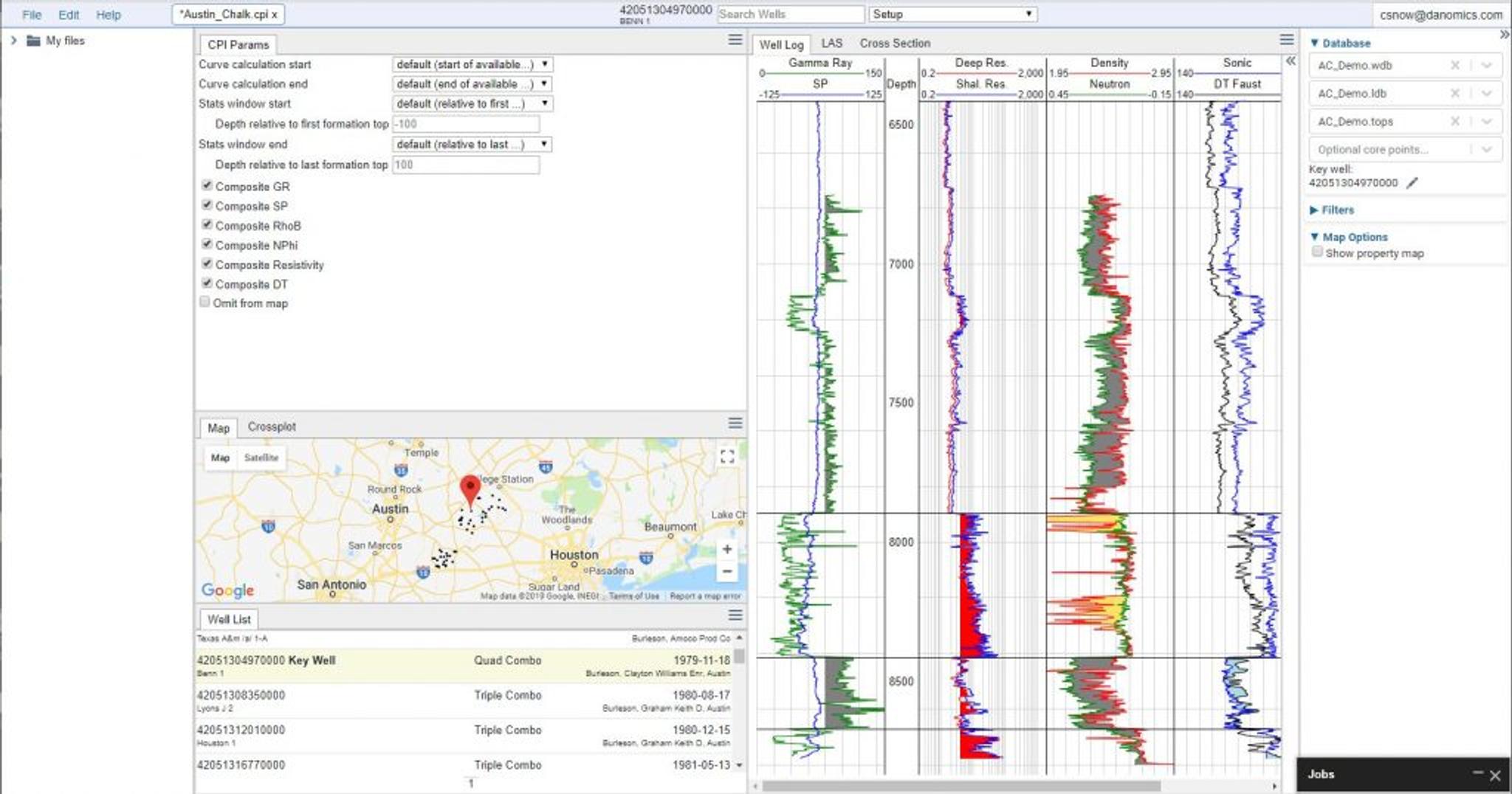Remove AC_Demo.wdb with its X icon
The width and height of the screenshot is (1512, 794).
[x=1454, y=66]
